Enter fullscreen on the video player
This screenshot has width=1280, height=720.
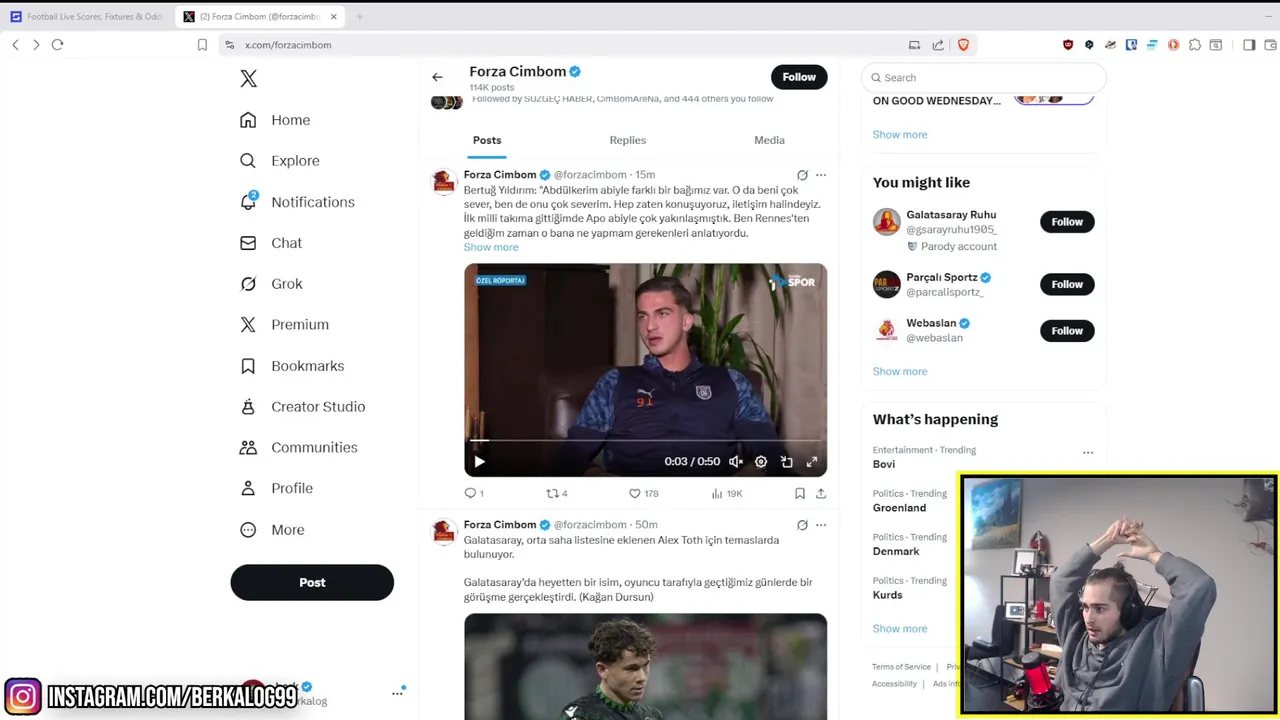coord(812,462)
